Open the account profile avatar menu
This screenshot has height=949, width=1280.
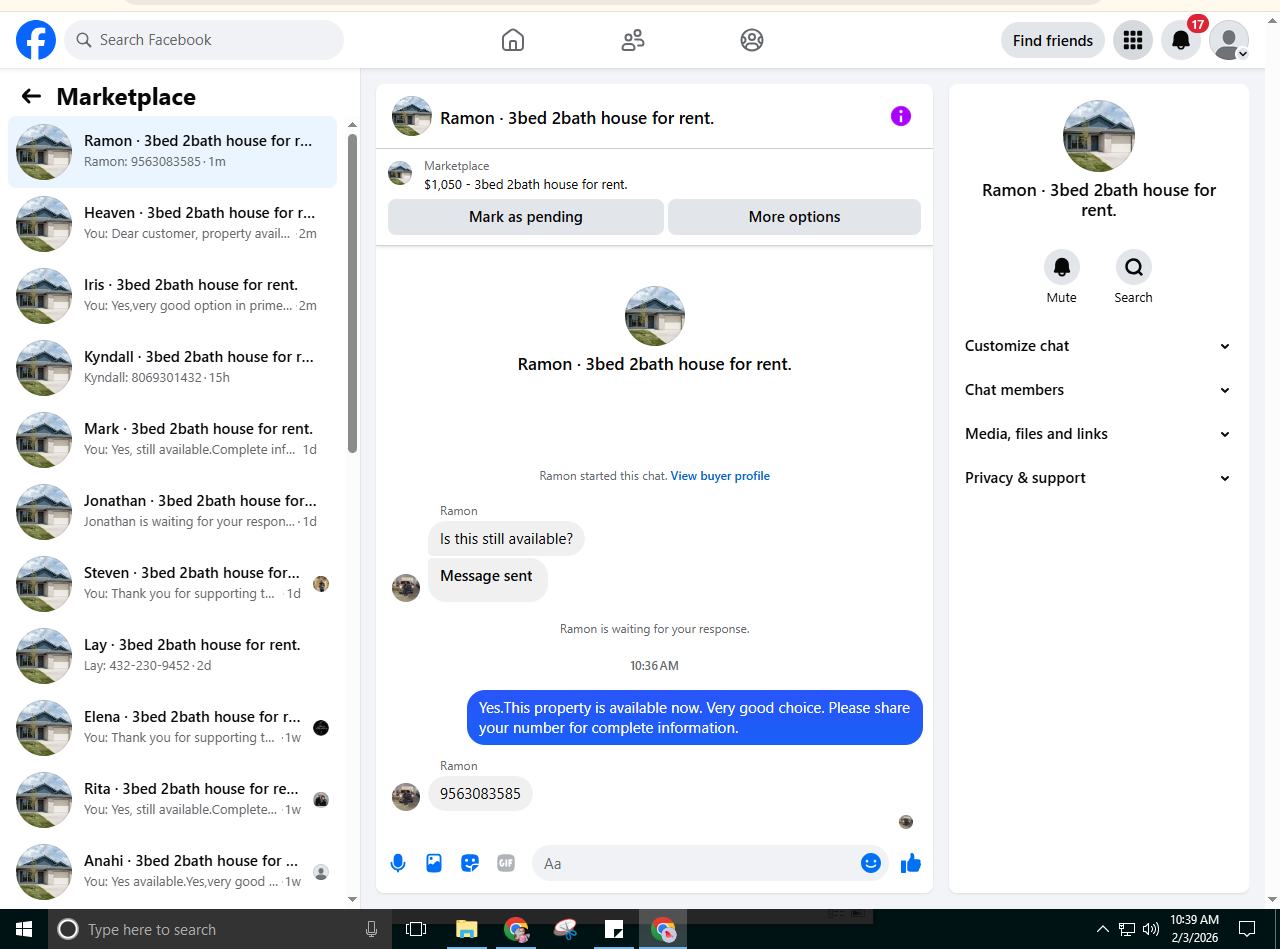[x=1229, y=40]
